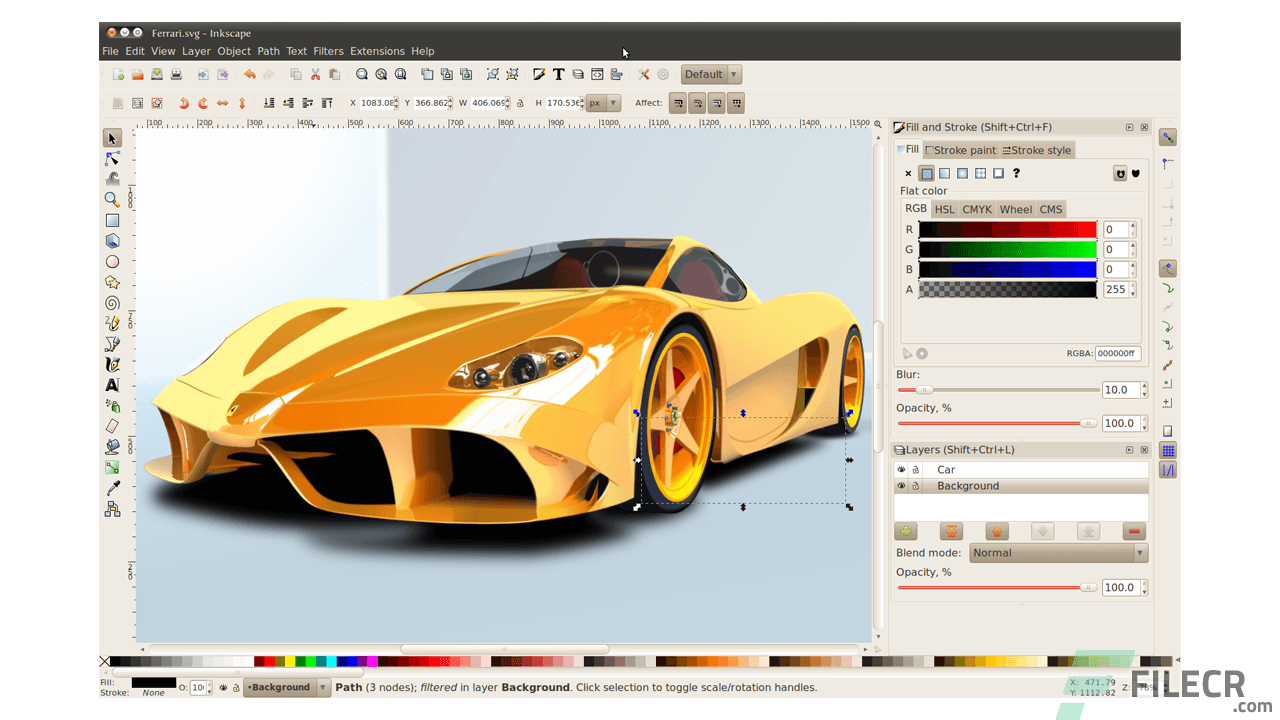Choose the Spiral tool
This screenshot has height=720, width=1280.
112,301
